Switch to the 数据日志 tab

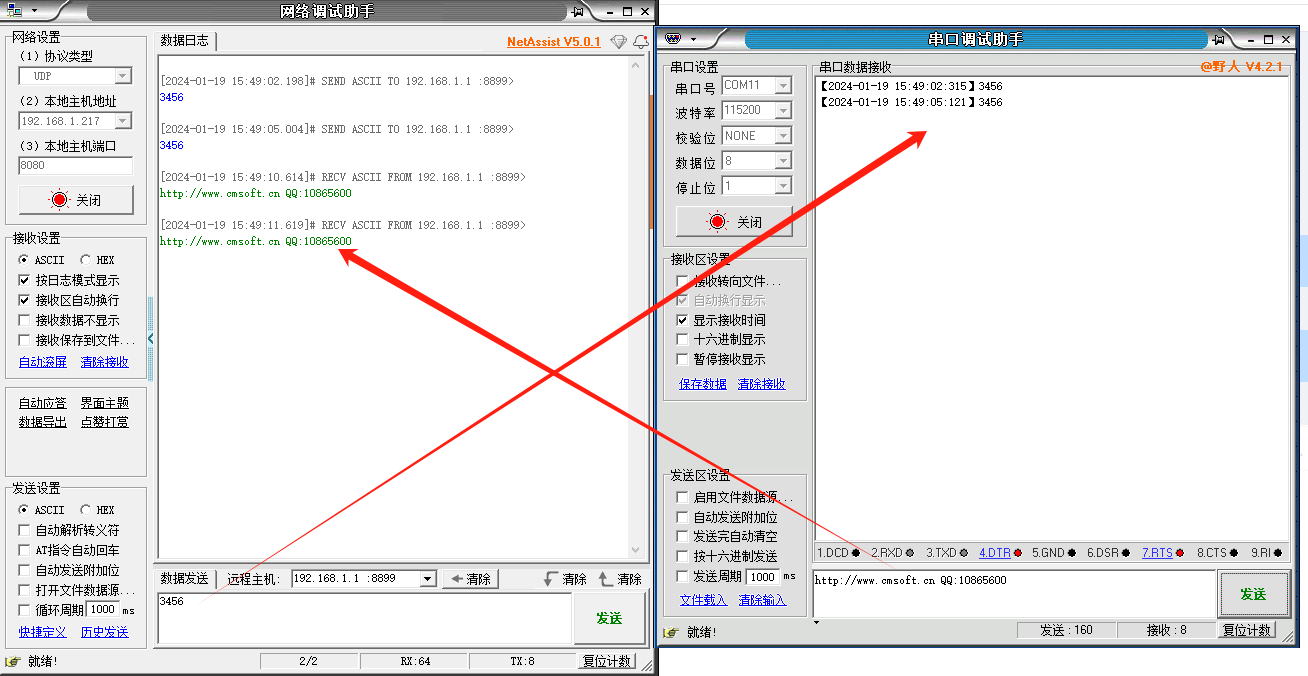click(185, 41)
